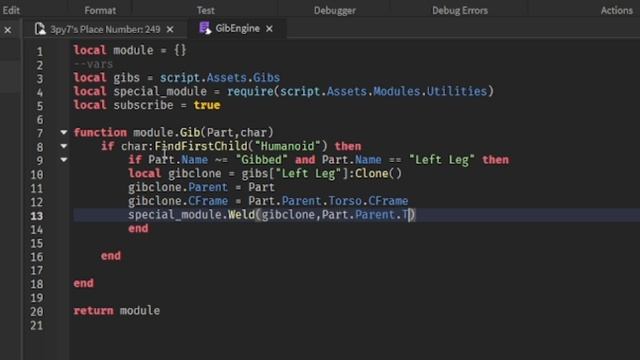
Task: Switch to the GibEngine script tab
Action: [237, 29]
